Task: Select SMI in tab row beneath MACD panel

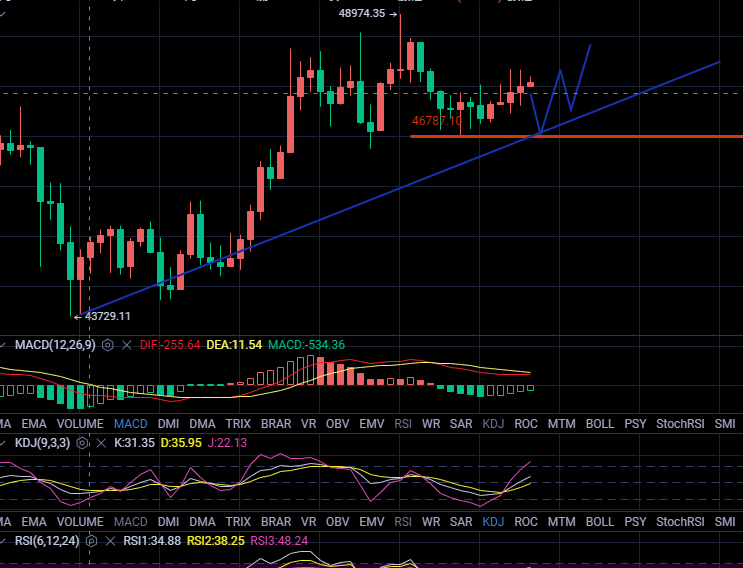Action: (x=725, y=424)
